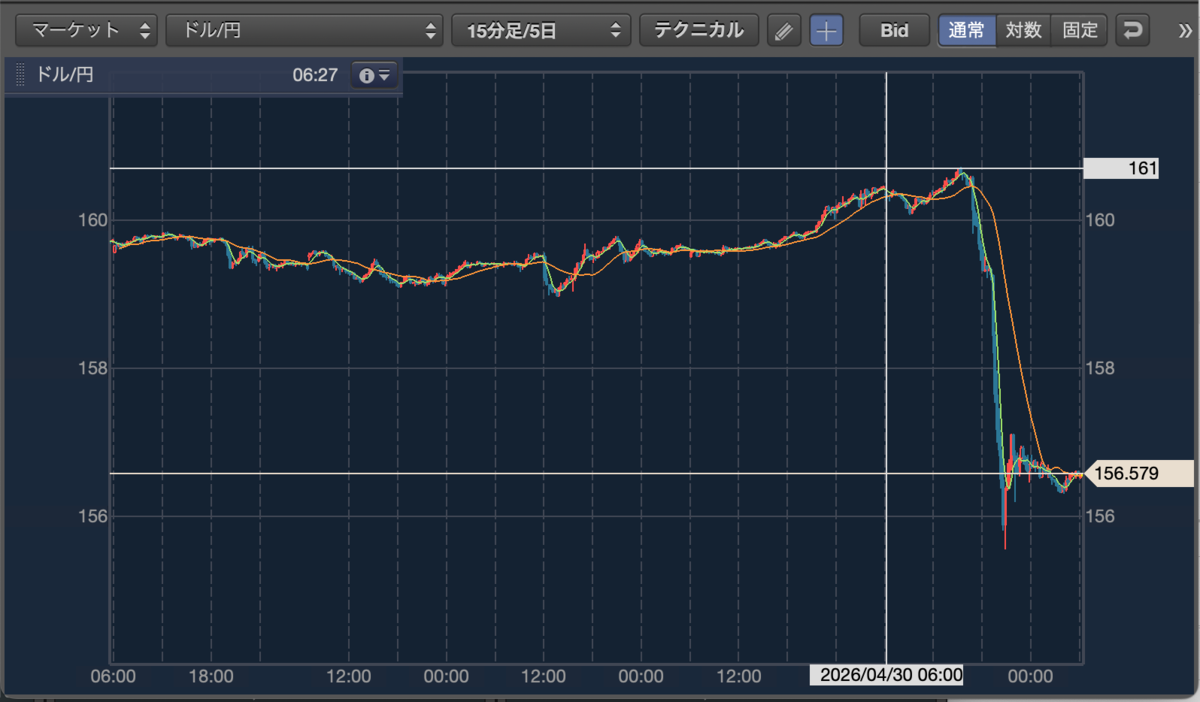The image size is (1200, 702).
Task: Click the 2026/04/30 06:00 date label
Action: pos(887,675)
